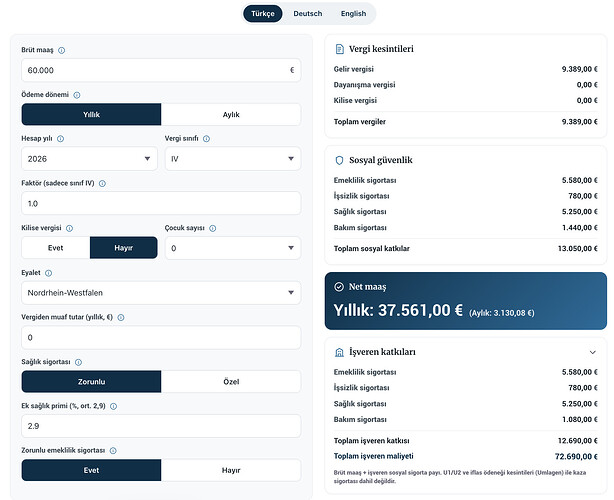Open the Hesap yılı dropdown showing 2026

pyautogui.click(x=89, y=159)
